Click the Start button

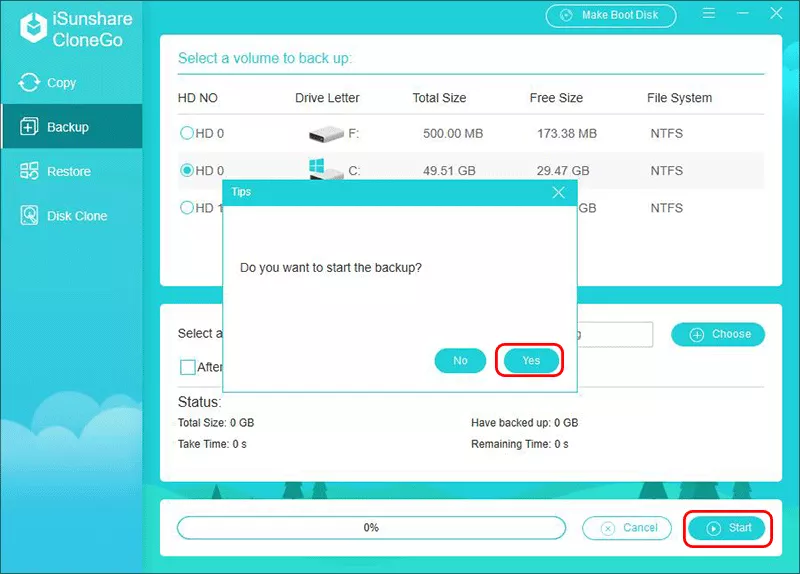[727, 528]
